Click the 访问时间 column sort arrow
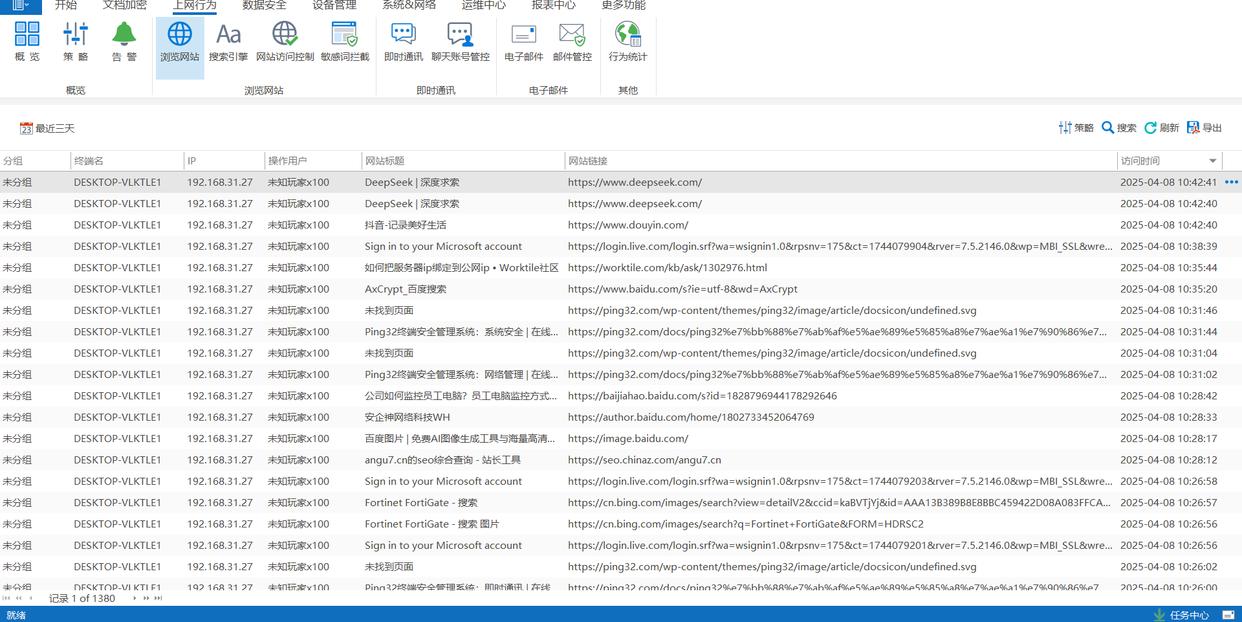Viewport: 1242px width, 622px height. tap(1213, 161)
